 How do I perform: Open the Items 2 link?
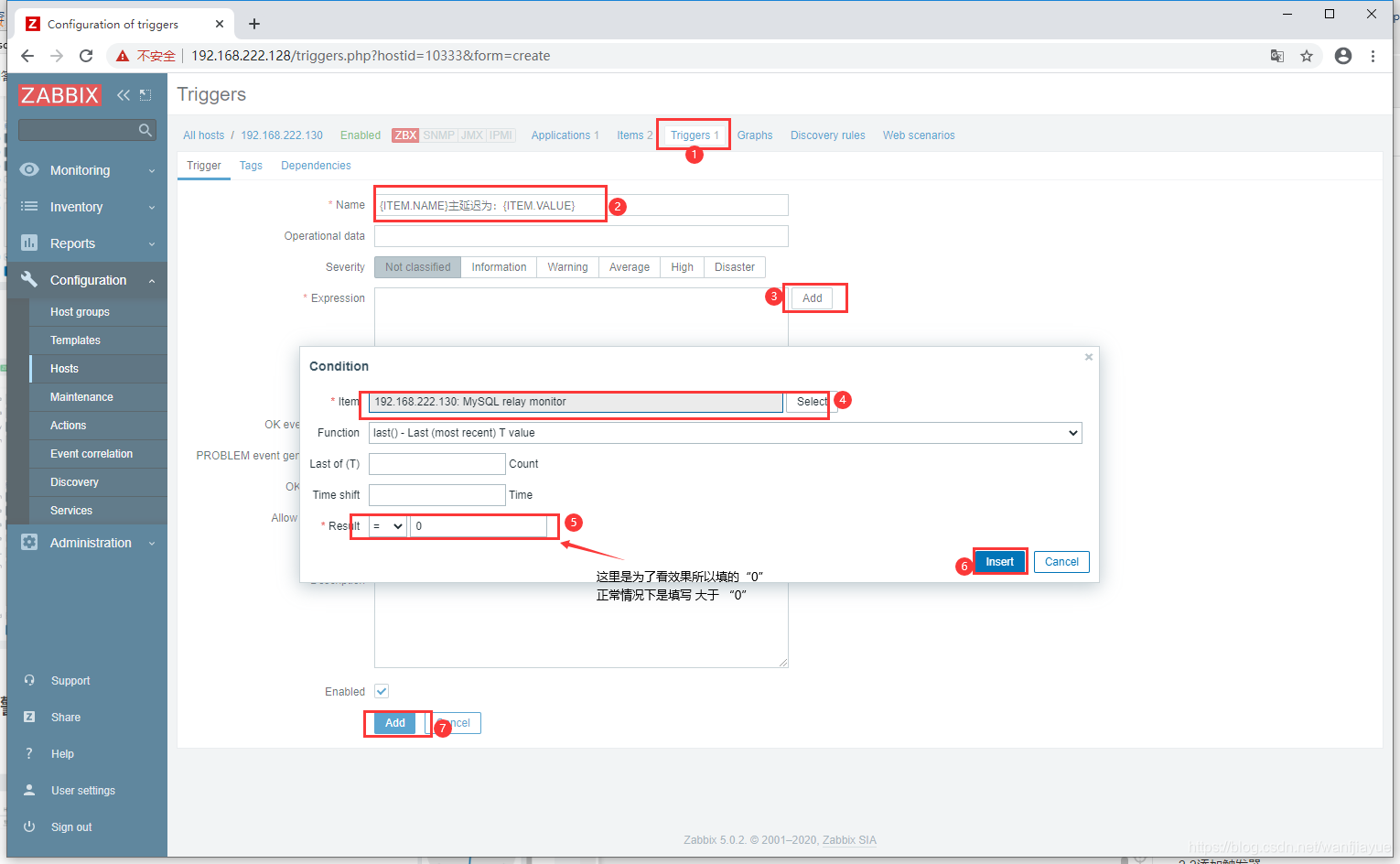coord(634,135)
